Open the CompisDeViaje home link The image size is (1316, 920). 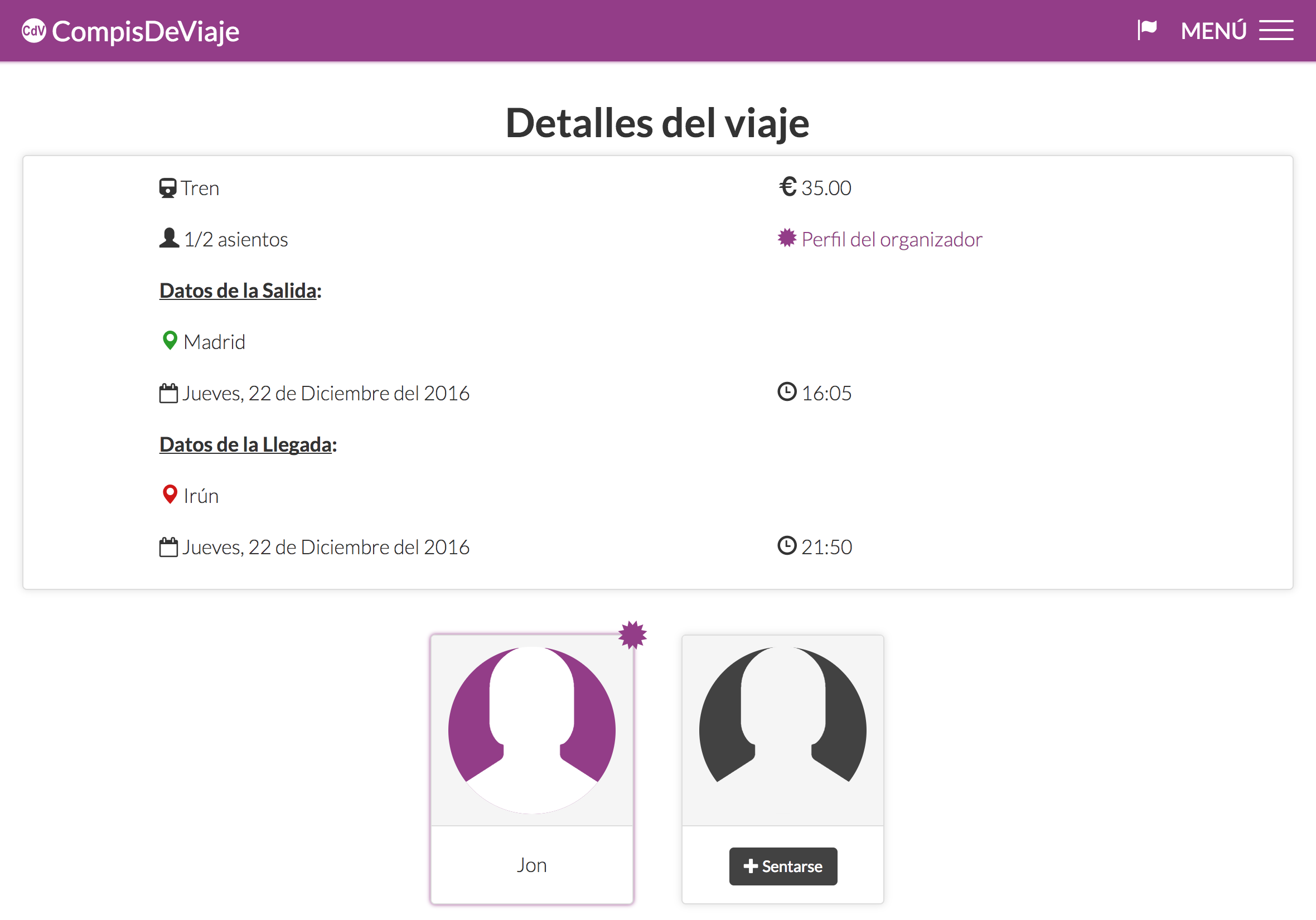point(130,31)
